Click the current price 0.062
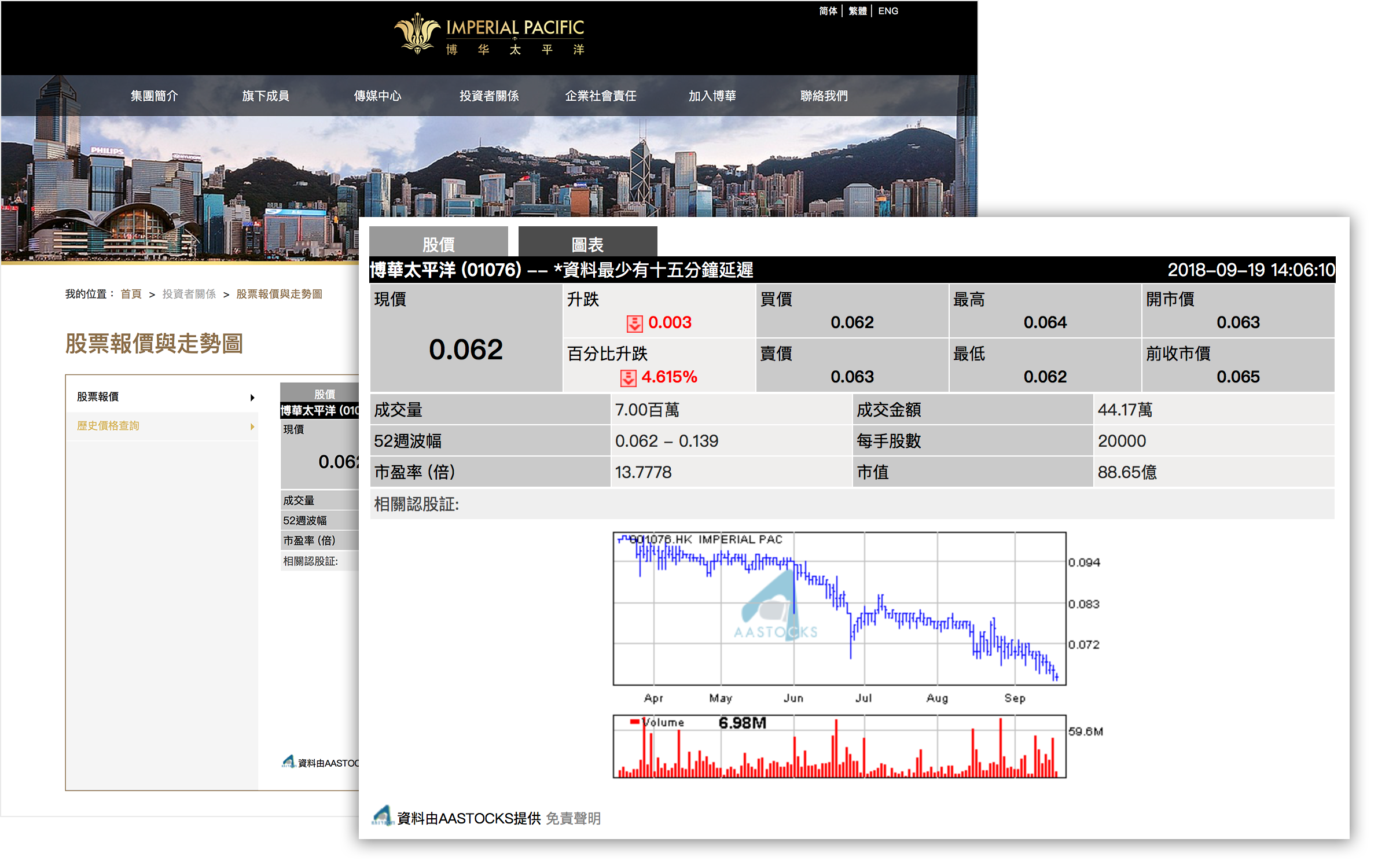 (466, 350)
